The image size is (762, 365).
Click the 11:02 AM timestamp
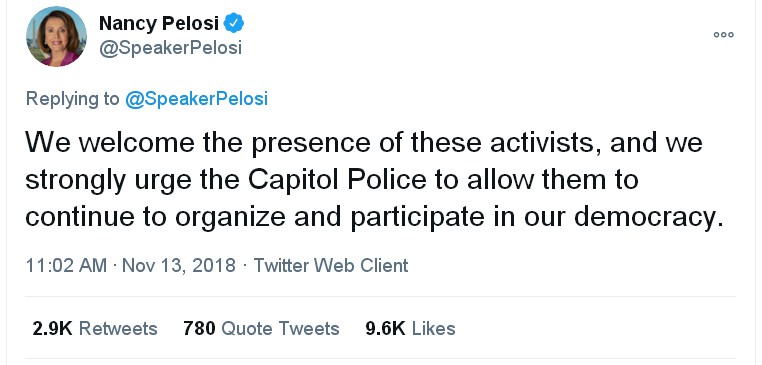pyautogui.click(x=66, y=266)
